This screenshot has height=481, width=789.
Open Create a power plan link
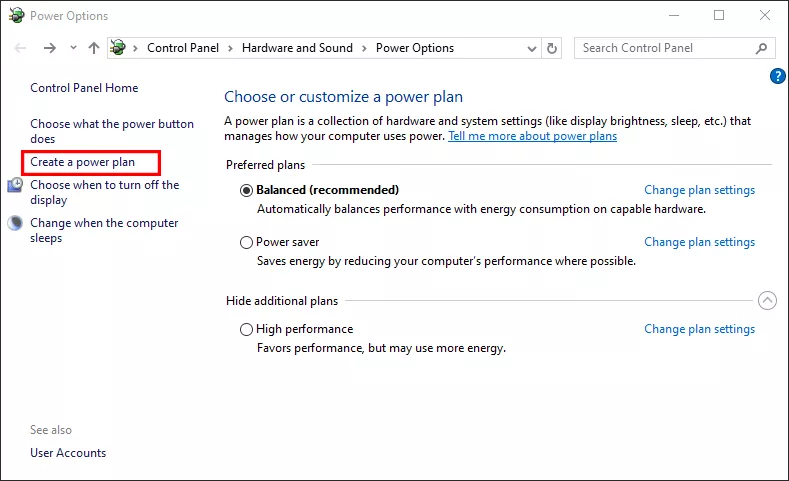(83, 162)
